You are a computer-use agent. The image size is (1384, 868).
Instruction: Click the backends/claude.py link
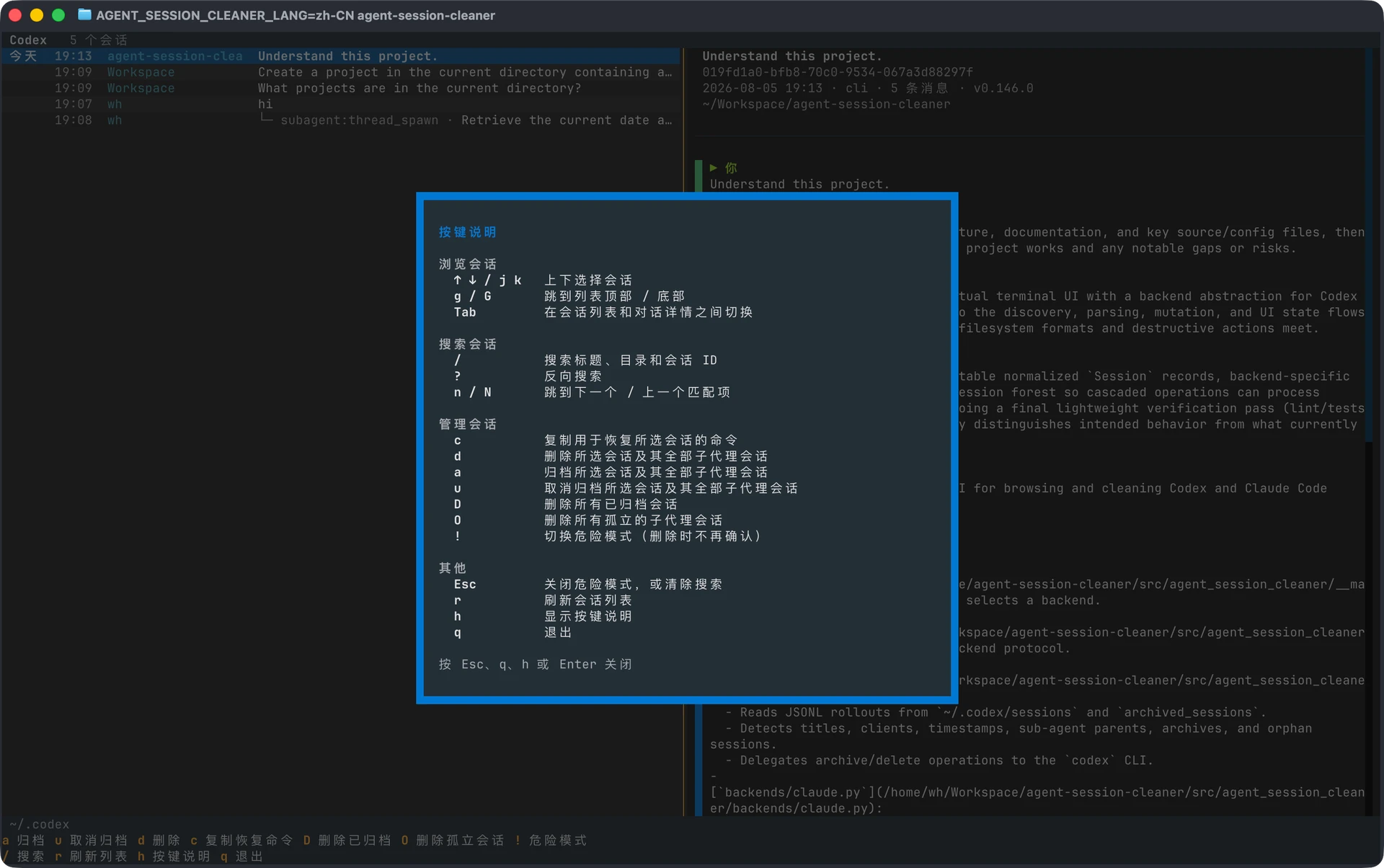tap(1037, 800)
